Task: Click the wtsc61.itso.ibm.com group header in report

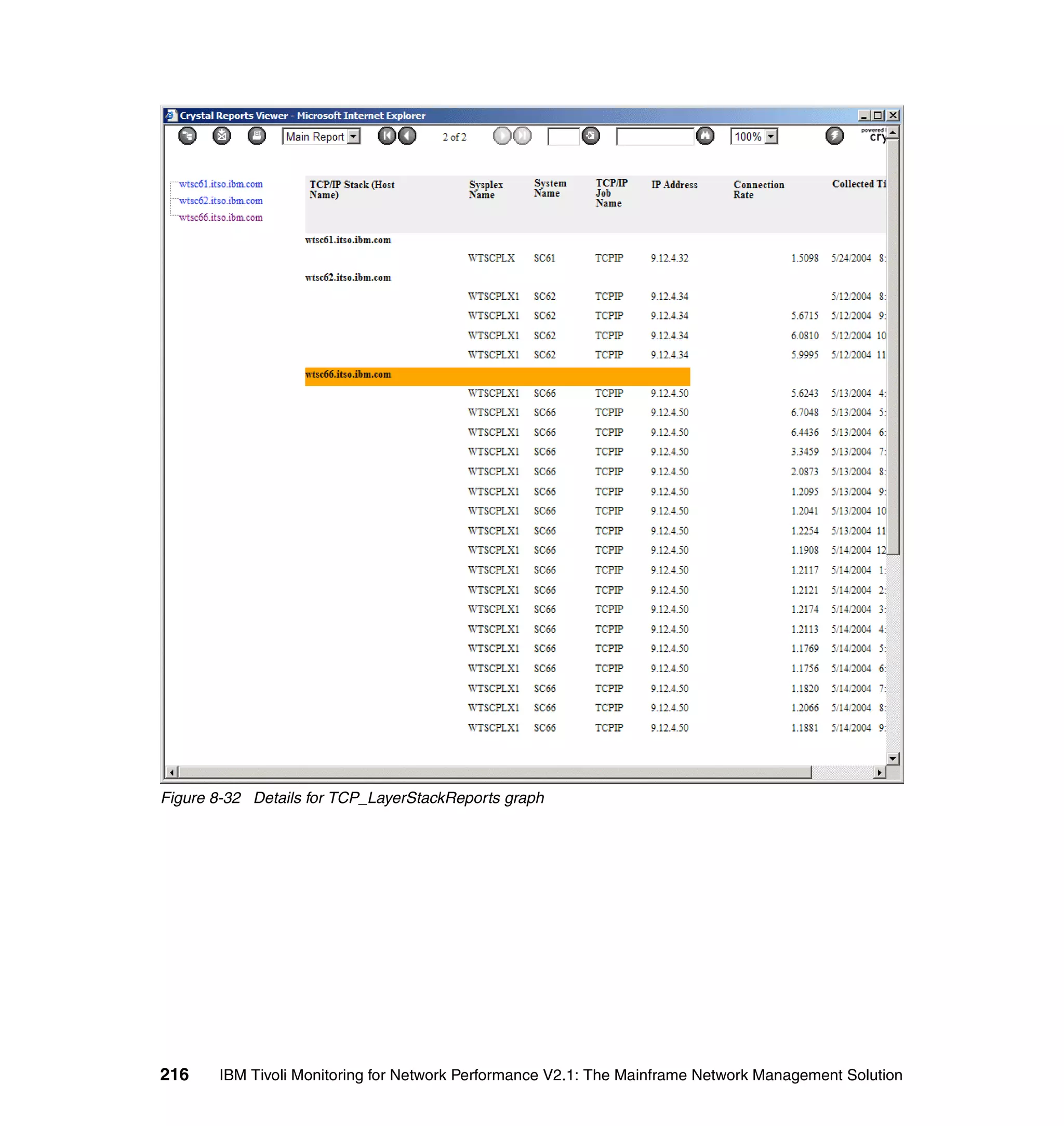Action: pyautogui.click(x=348, y=240)
